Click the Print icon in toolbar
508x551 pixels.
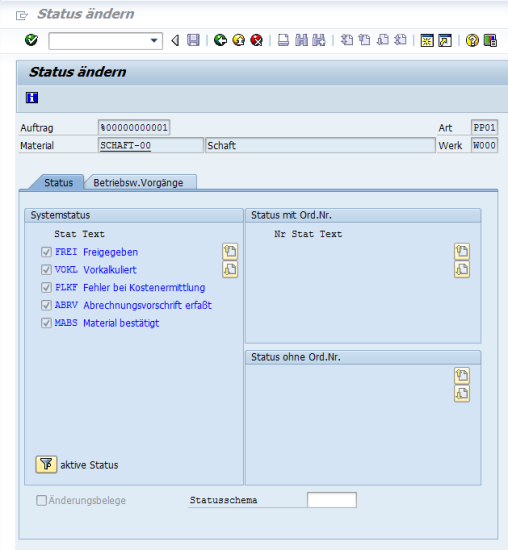[283, 40]
